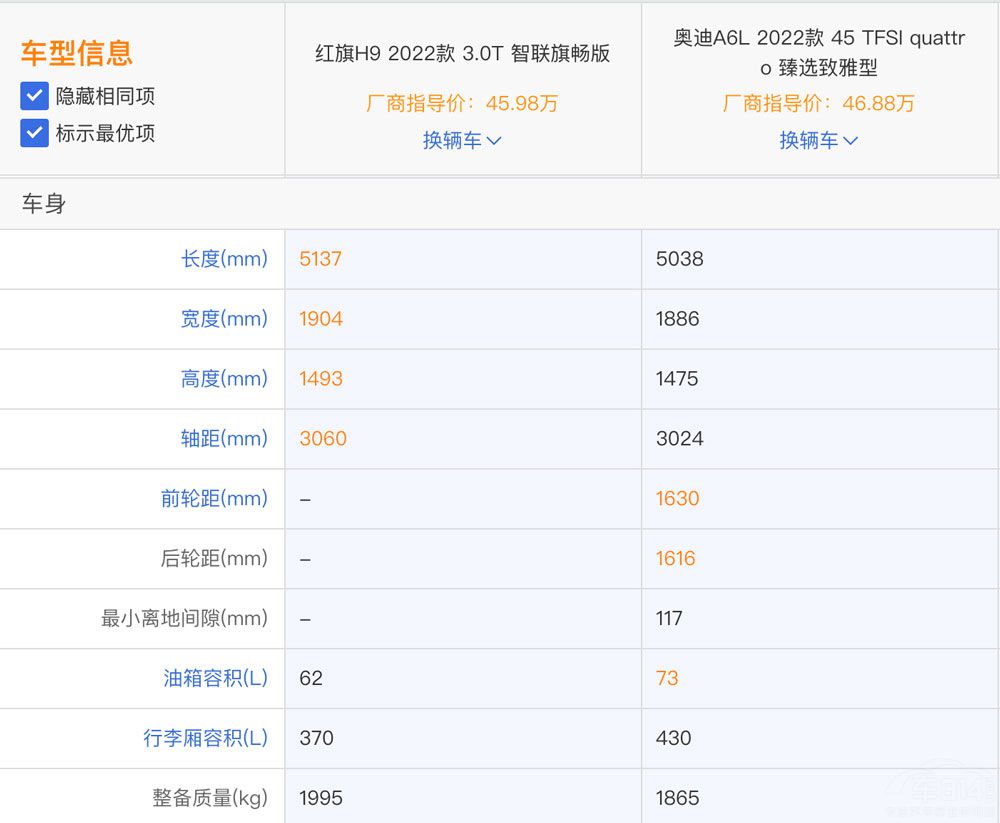Select the 后轮距(mm) row label
Screen dimensions: 1000x823
pyautogui.click(x=214, y=559)
